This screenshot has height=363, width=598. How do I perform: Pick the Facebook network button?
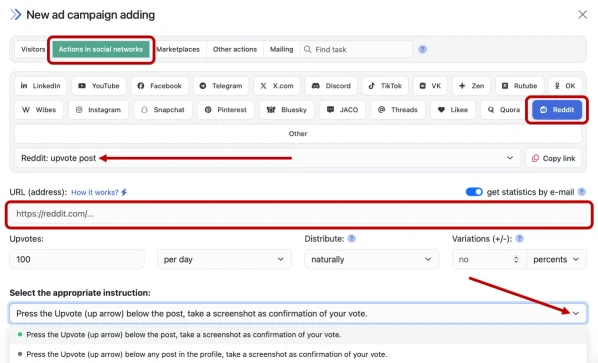click(159, 86)
